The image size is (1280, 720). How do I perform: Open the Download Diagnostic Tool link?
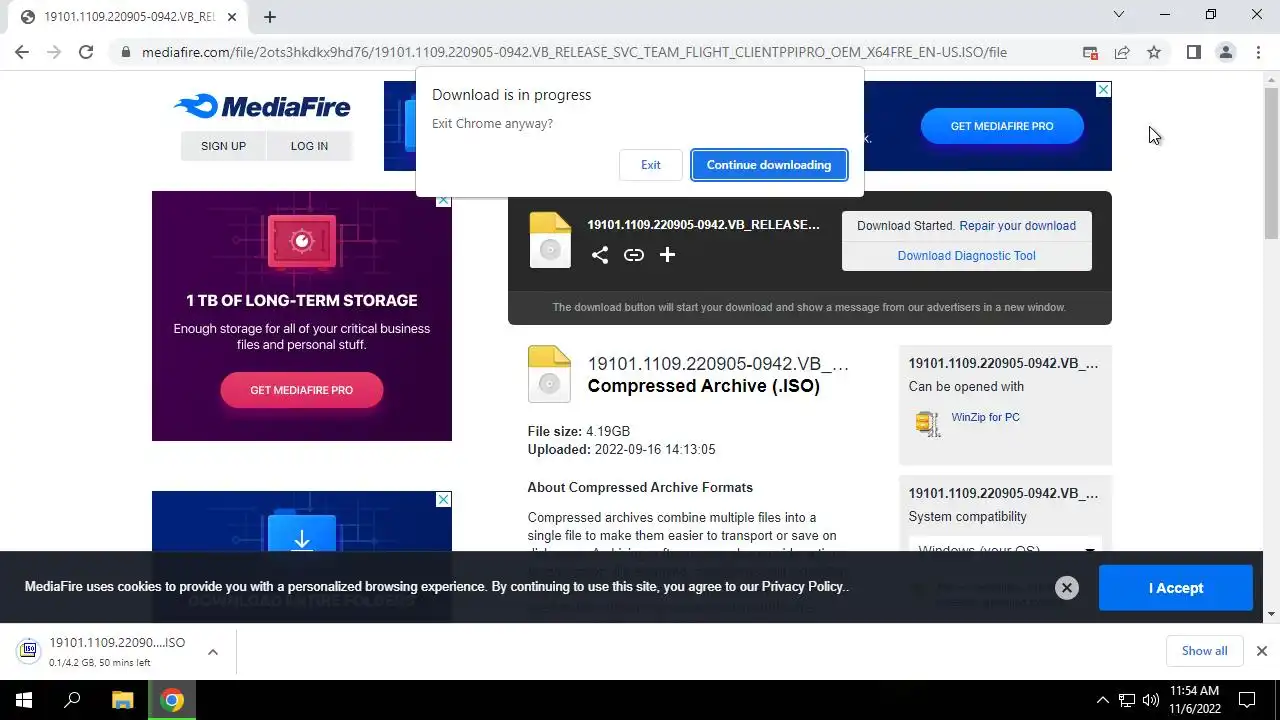pyautogui.click(x=967, y=256)
